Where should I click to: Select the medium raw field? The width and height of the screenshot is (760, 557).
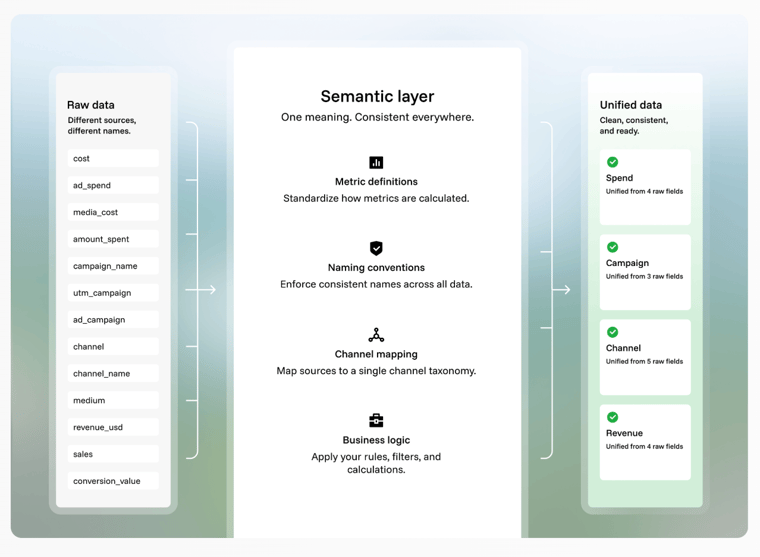pyautogui.click(x=113, y=400)
